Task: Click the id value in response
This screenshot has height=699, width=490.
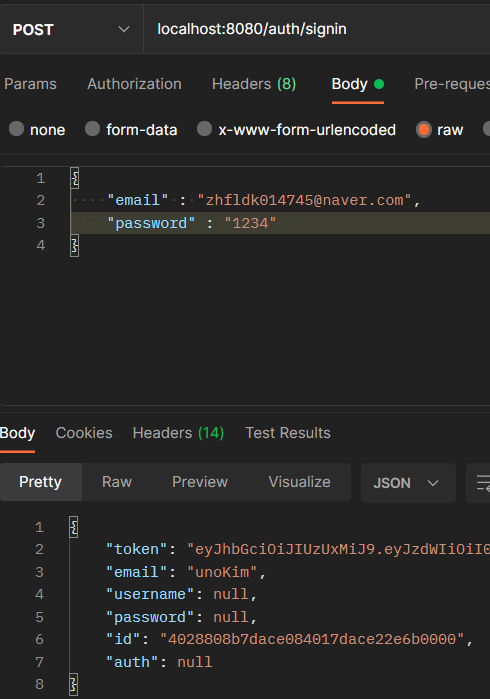Action: click(x=312, y=639)
